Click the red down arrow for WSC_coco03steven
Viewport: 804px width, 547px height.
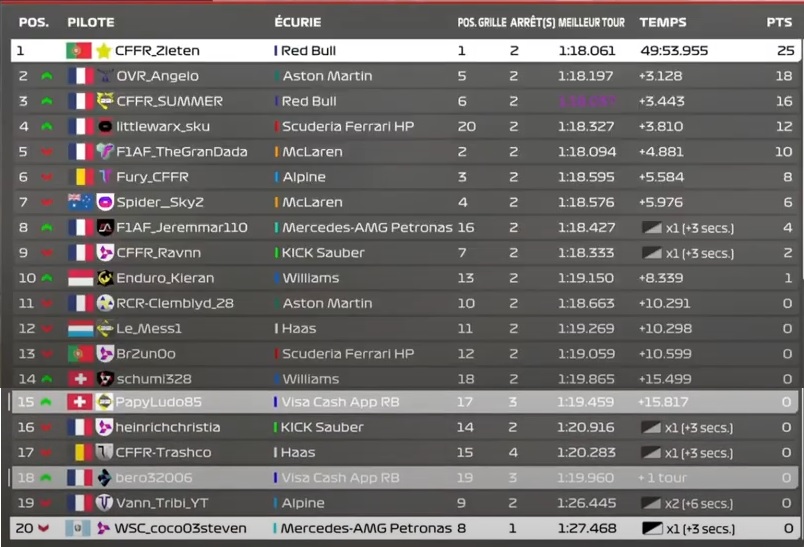click(46, 528)
